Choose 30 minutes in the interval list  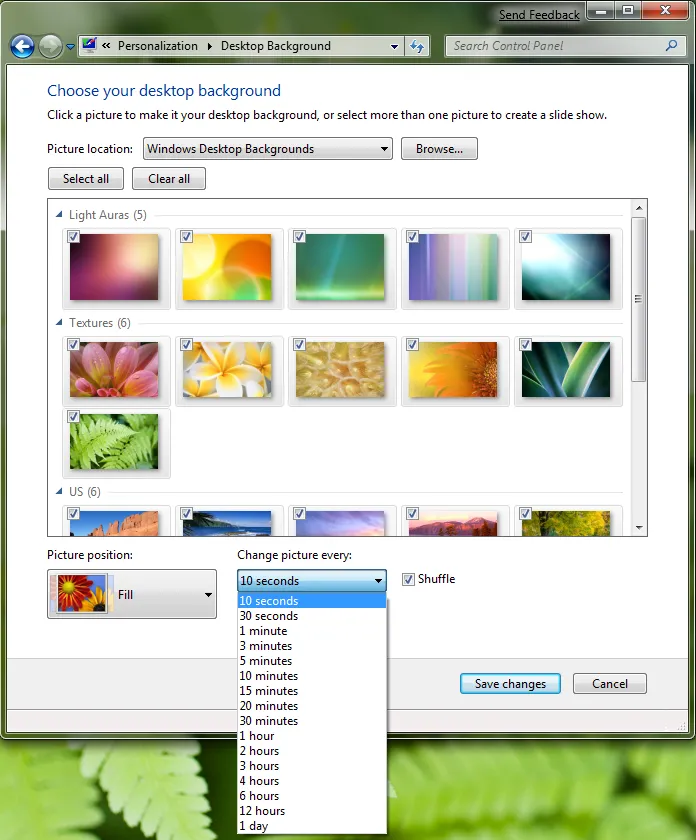312,721
